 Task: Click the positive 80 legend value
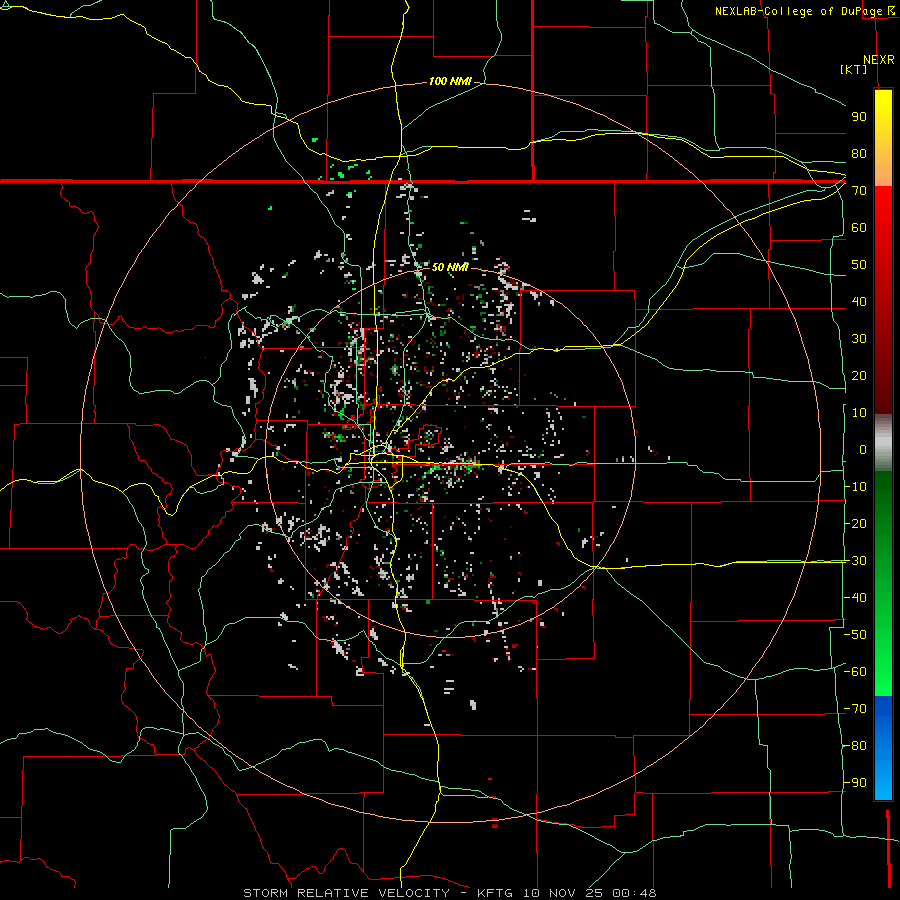tap(859, 154)
